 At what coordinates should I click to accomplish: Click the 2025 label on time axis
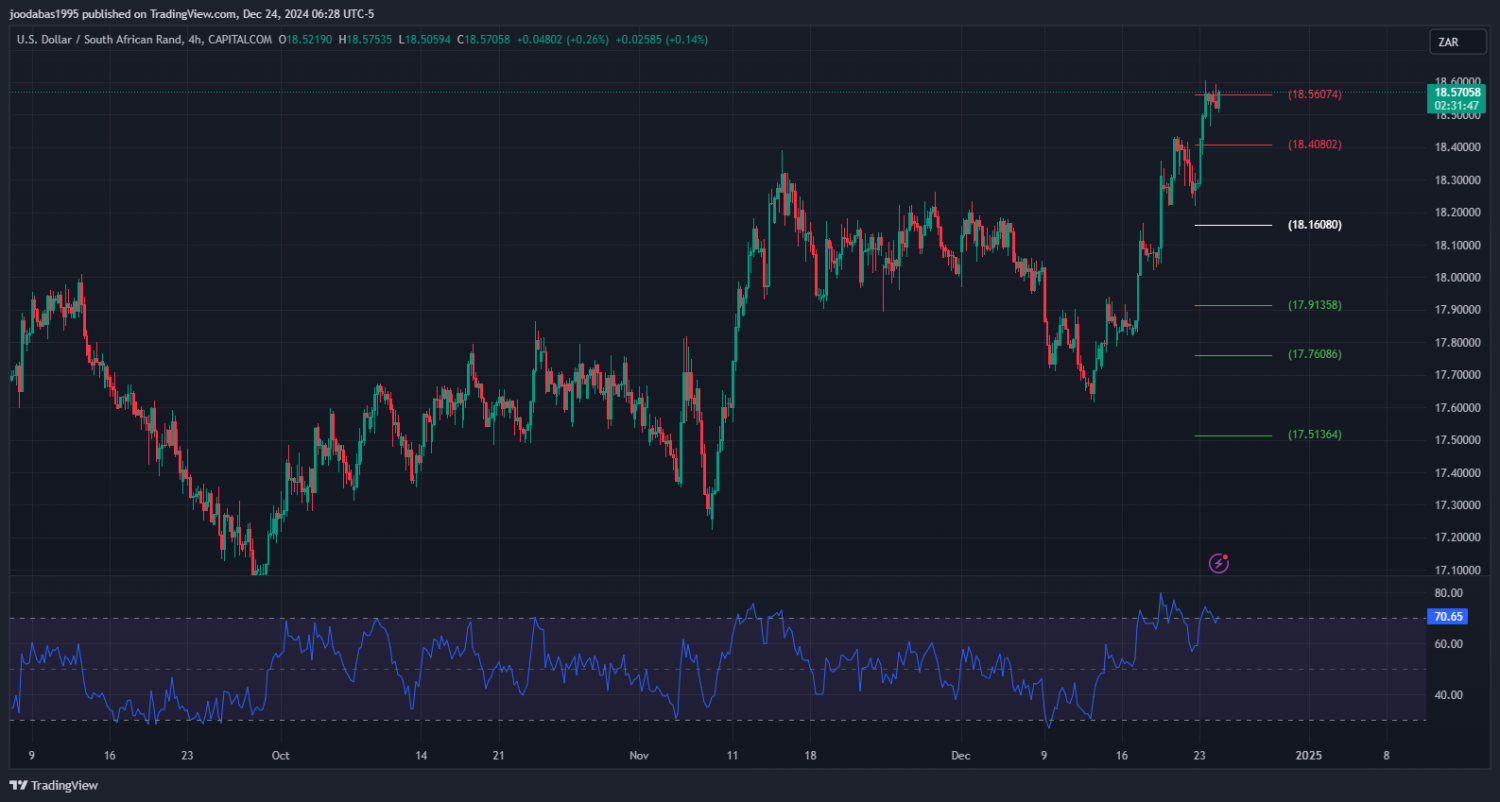[1308, 756]
